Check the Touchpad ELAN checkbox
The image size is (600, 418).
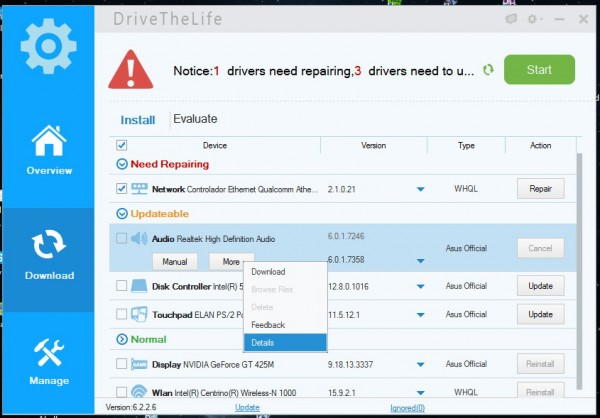point(121,314)
